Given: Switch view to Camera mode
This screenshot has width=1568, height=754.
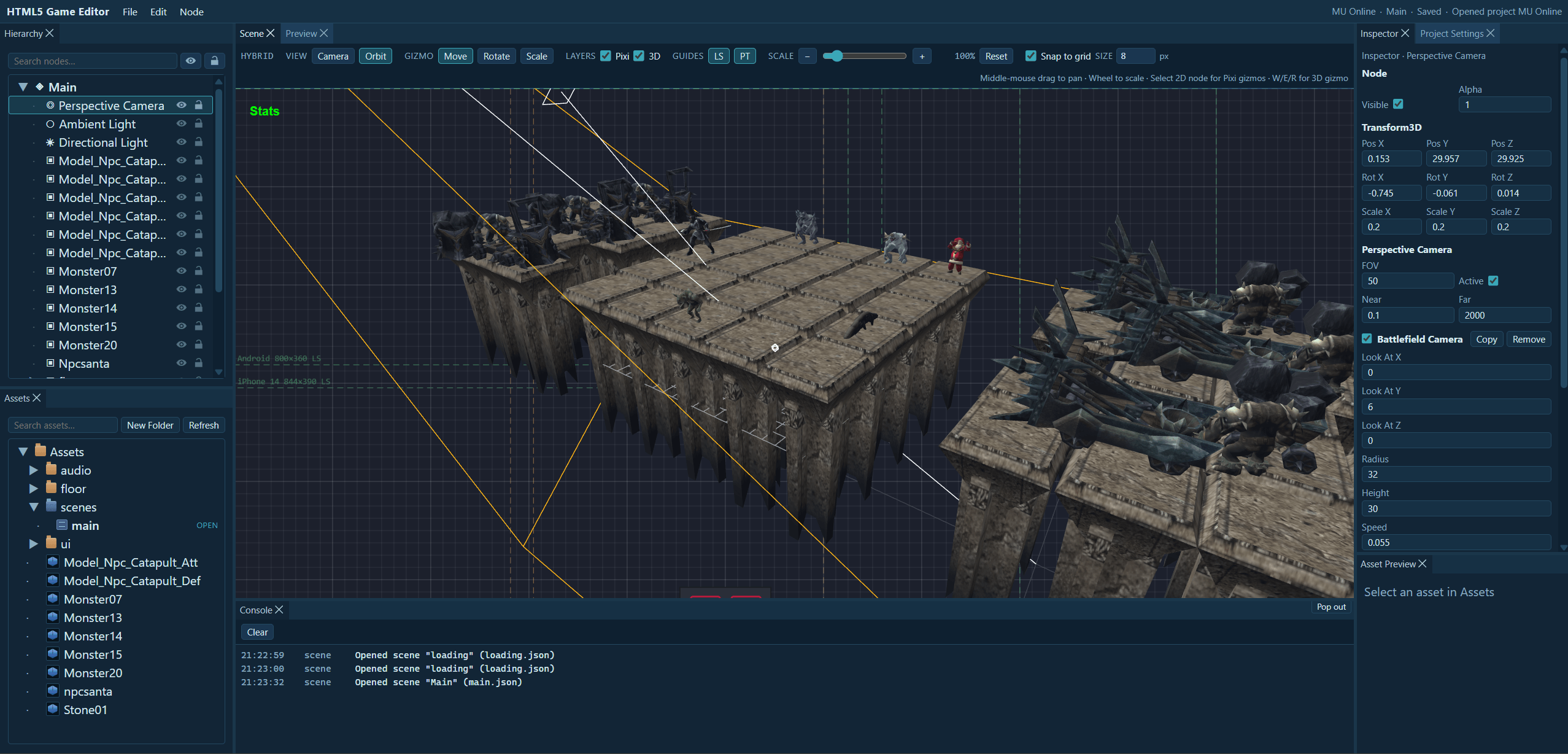Looking at the screenshot, I should [x=333, y=56].
